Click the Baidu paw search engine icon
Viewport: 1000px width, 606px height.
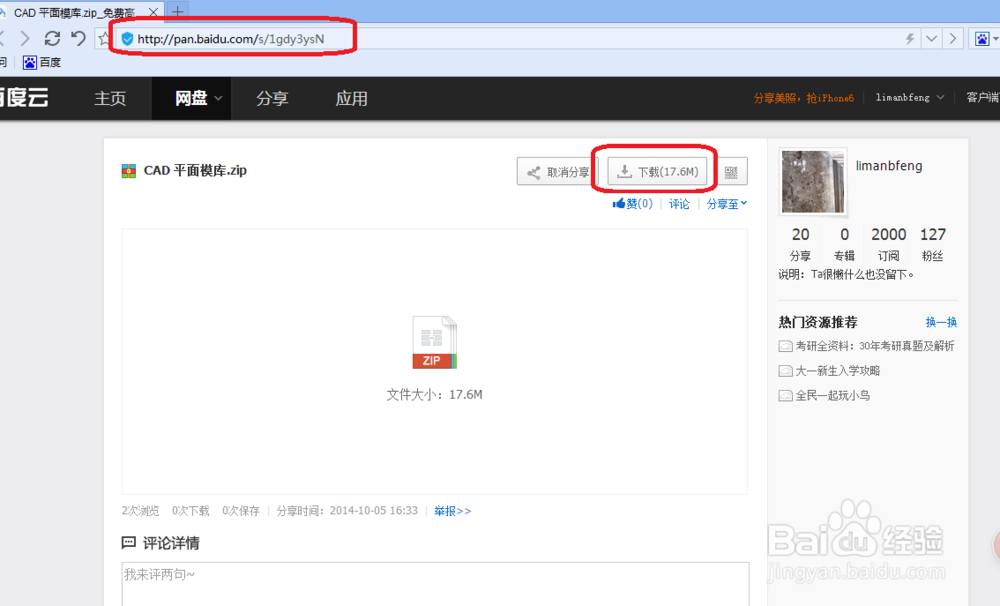[x=982, y=39]
